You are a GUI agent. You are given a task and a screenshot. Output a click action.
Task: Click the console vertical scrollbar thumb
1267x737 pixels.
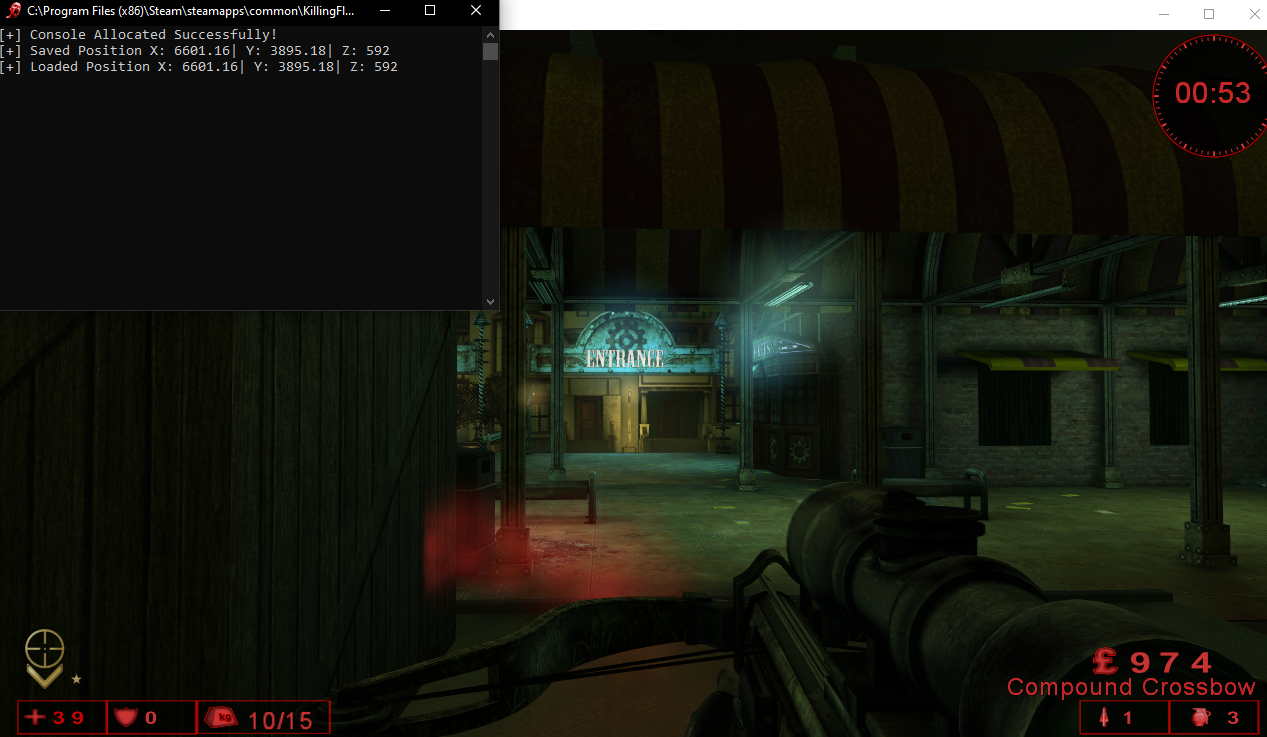click(x=490, y=52)
